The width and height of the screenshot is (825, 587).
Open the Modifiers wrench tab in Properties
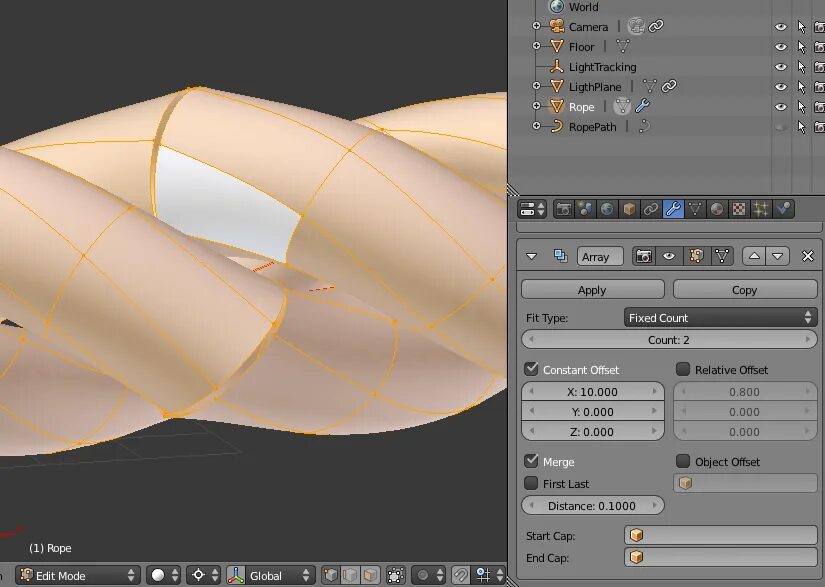(673, 209)
